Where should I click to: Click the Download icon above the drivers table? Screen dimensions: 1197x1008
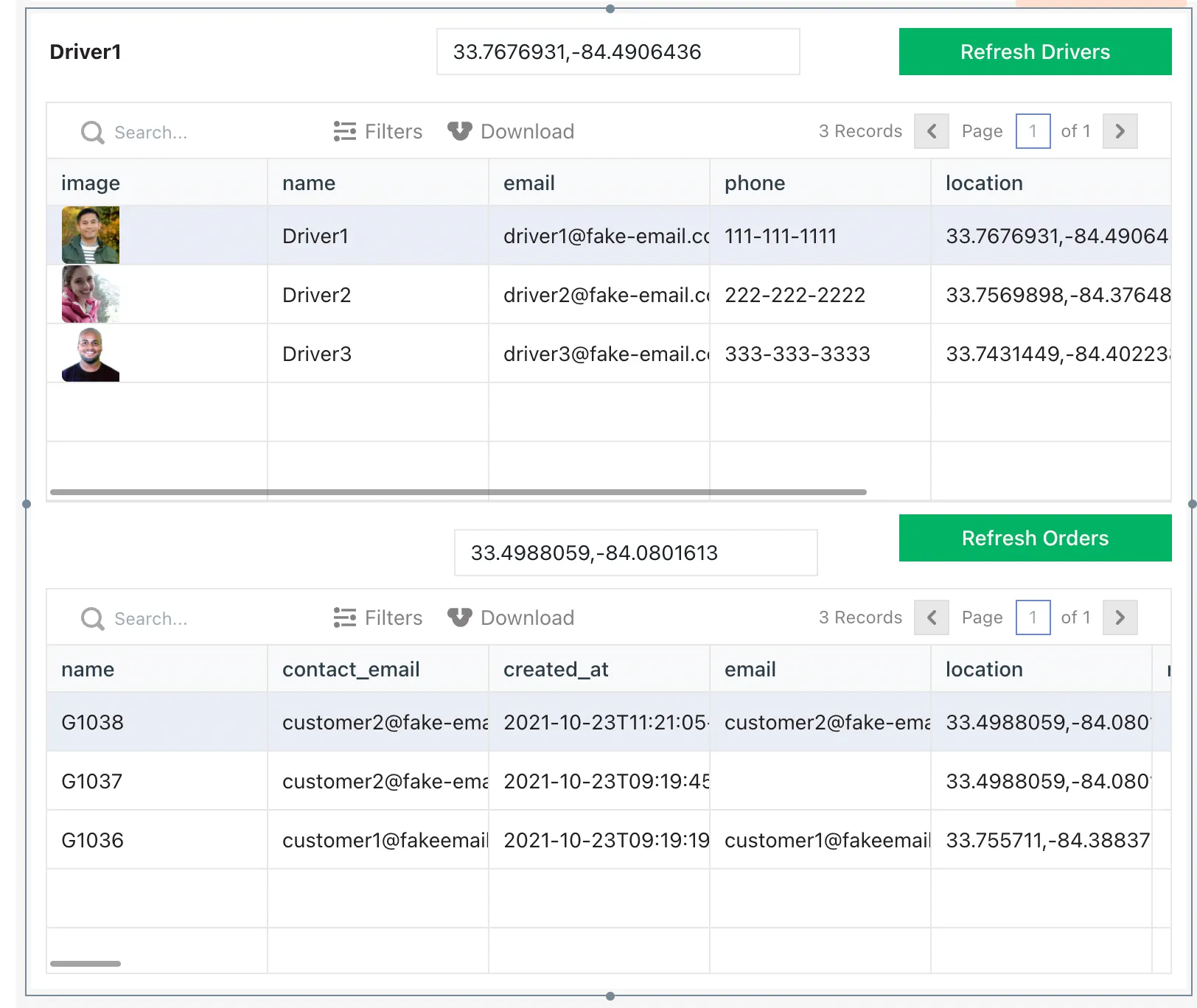pos(511,131)
